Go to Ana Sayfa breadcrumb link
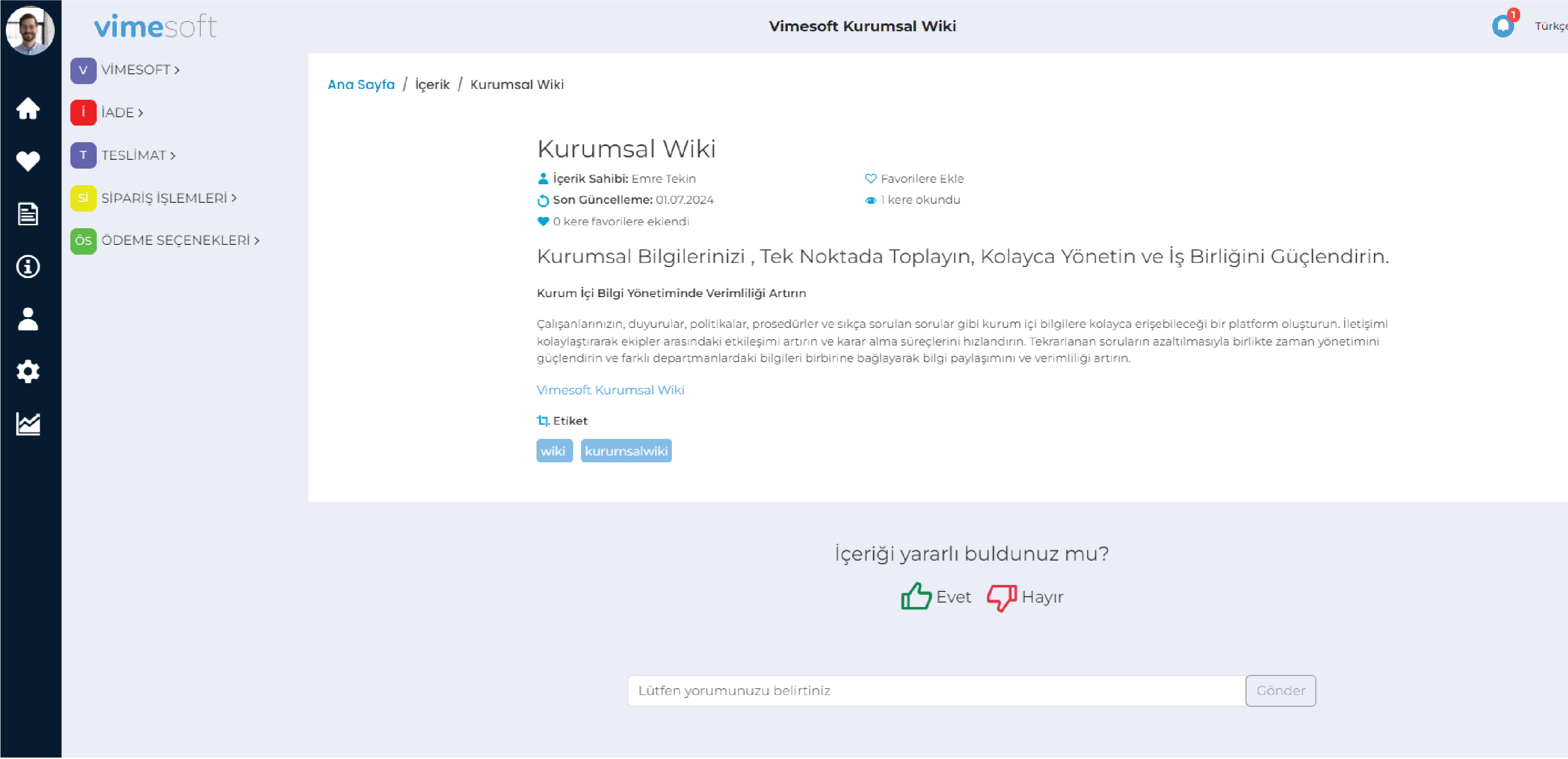Viewport: 1568px width, 759px height. click(361, 85)
